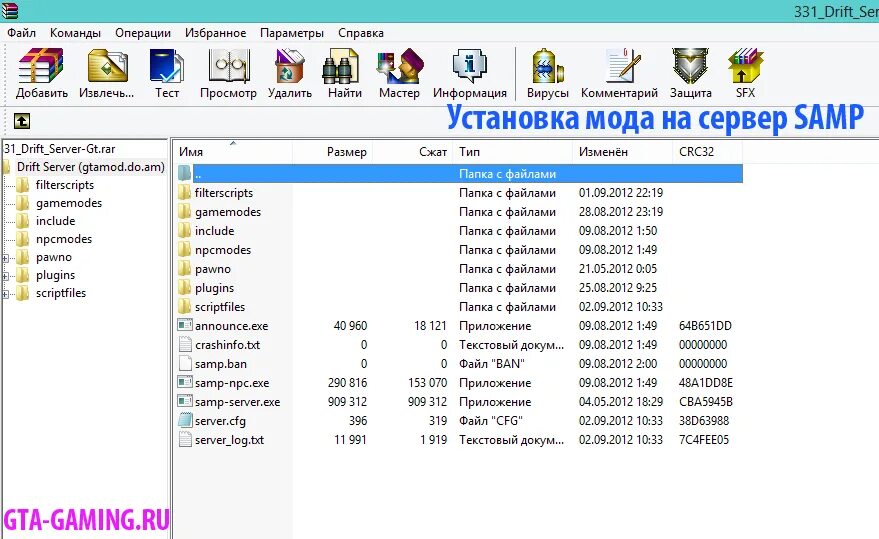Select the scriptfiles folder in file list
This screenshot has height=539, width=879.
click(x=220, y=307)
